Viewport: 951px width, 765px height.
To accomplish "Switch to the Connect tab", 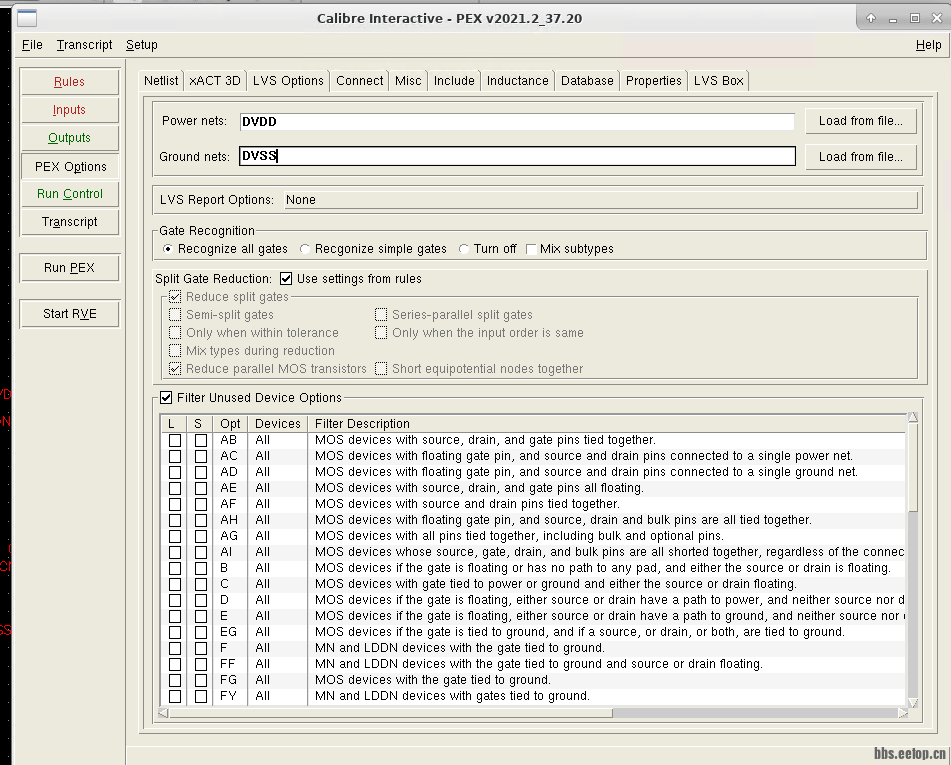I will click(359, 81).
